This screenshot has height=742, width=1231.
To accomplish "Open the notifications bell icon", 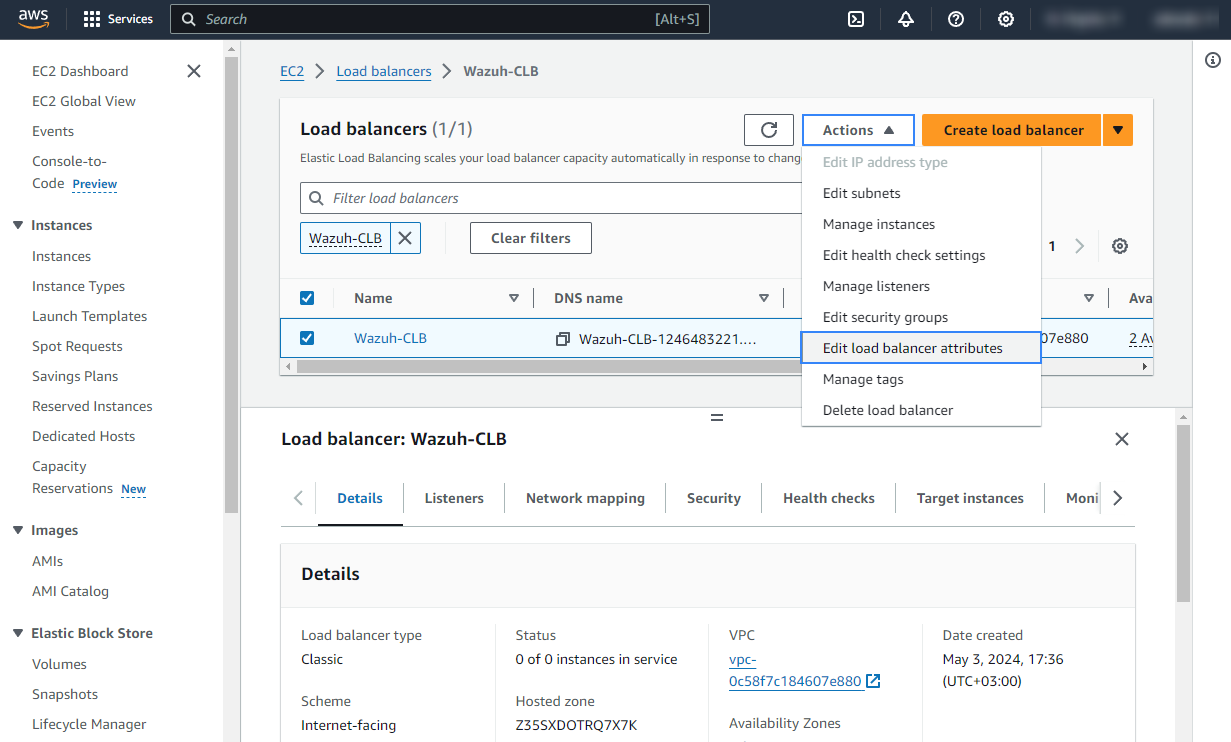I will (906, 19).
